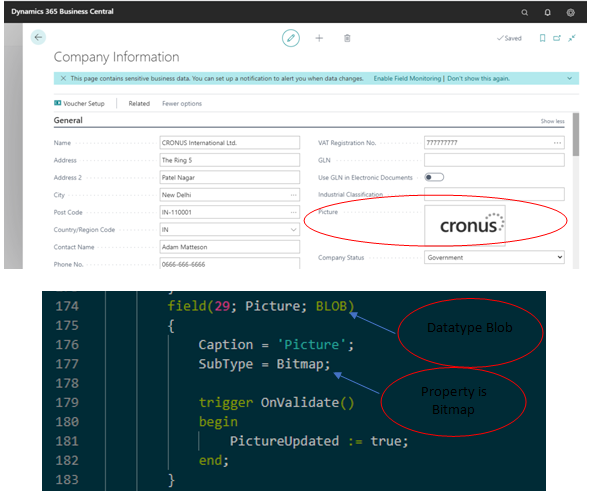
Task: Click the Post Code field IN-110001
Action: click(230, 212)
